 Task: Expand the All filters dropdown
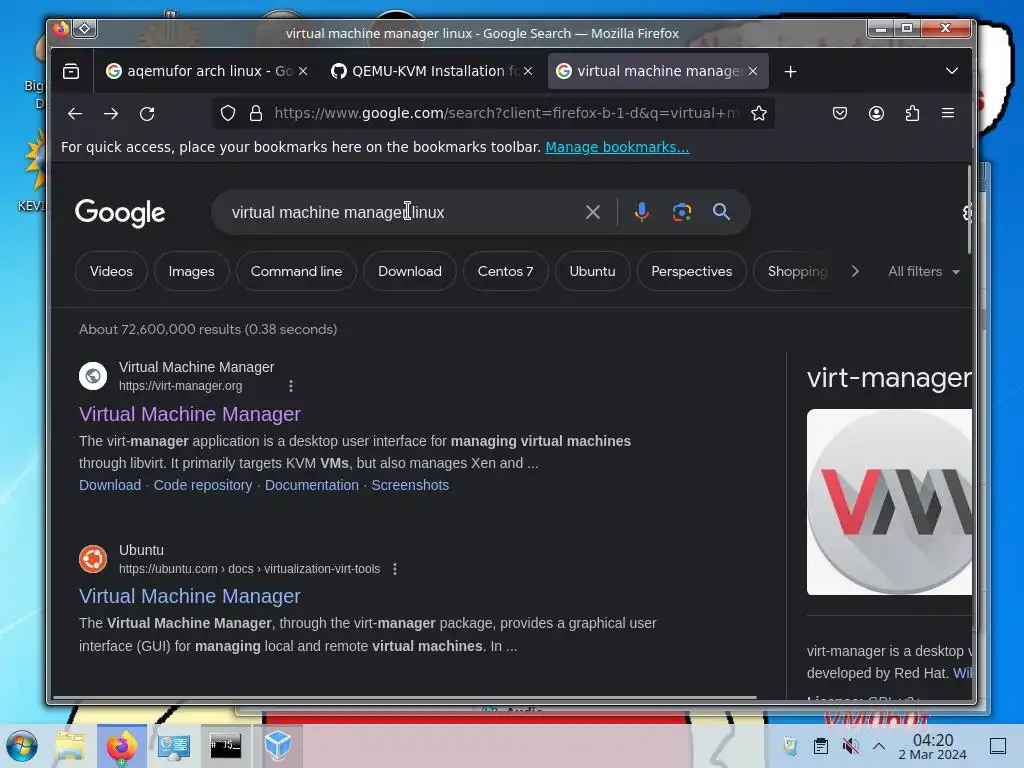coord(923,272)
